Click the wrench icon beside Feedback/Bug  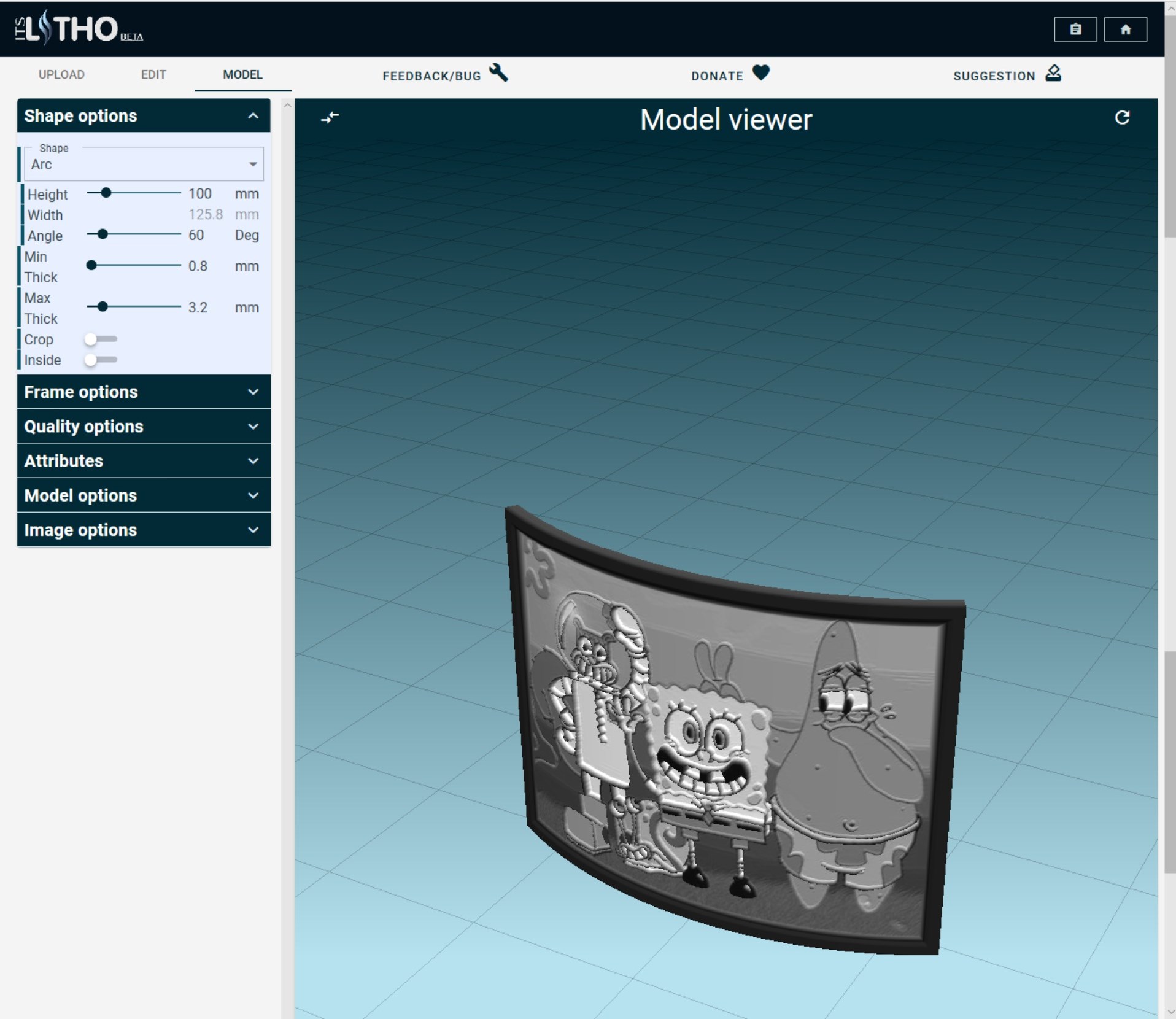(x=498, y=73)
